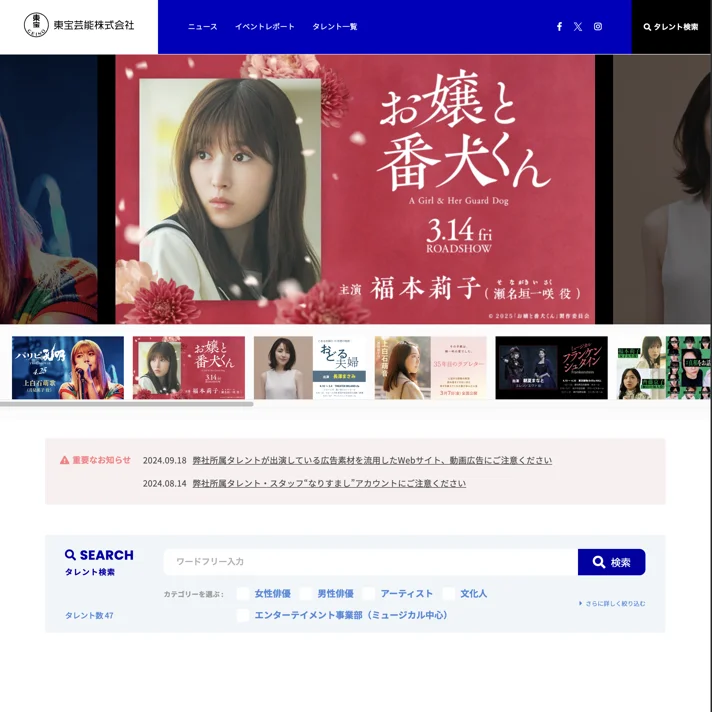
Task: Click the タレント数 47 text
Action: coord(89,615)
